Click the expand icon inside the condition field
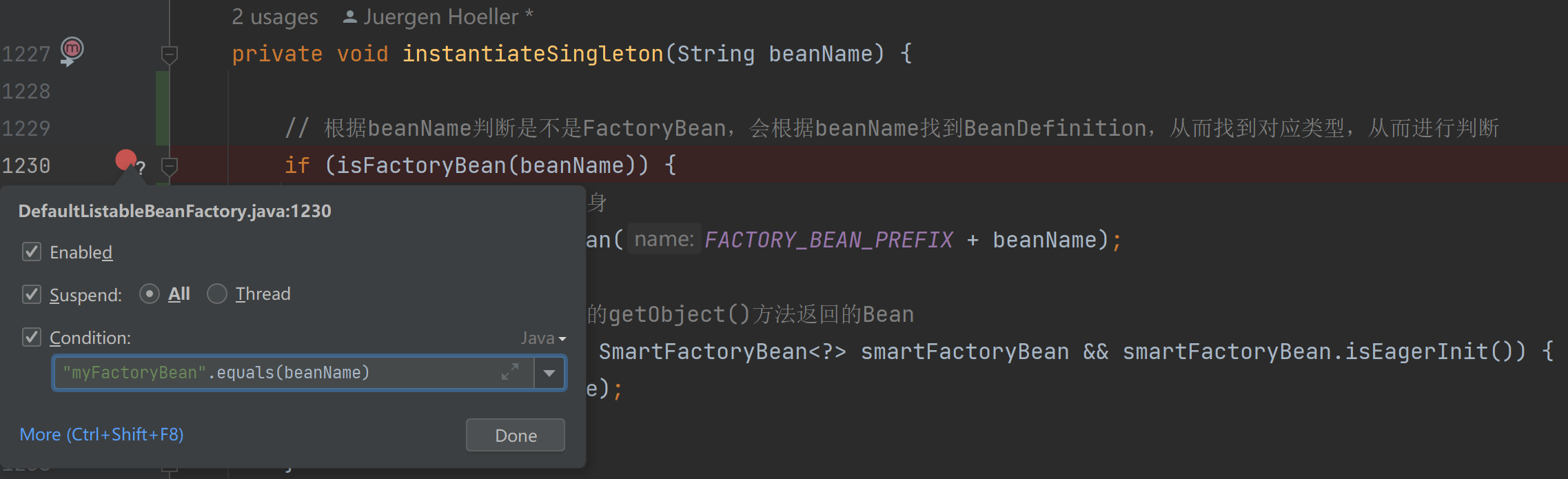 (x=510, y=373)
